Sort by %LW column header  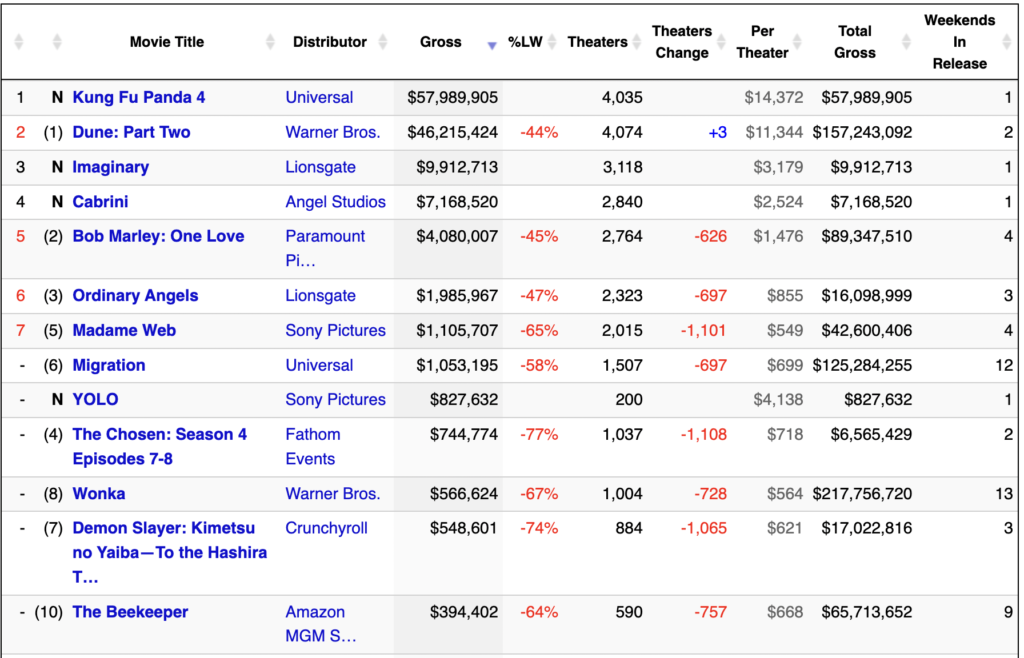525,42
